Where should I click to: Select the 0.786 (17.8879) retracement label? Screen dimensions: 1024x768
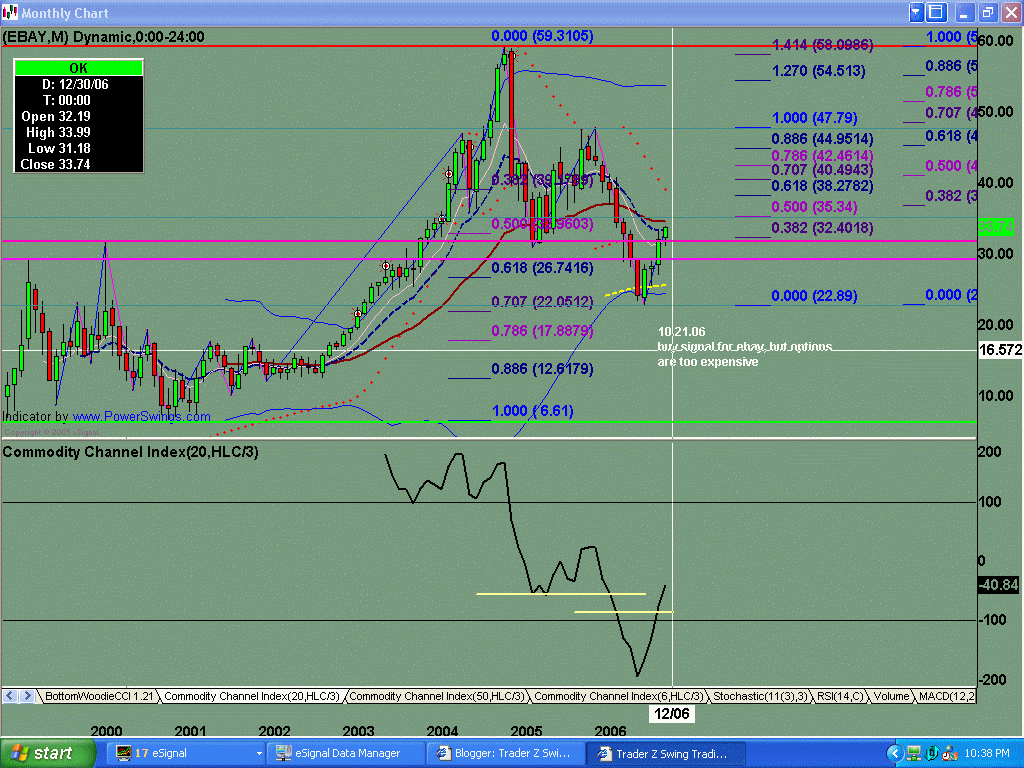[542, 331]
